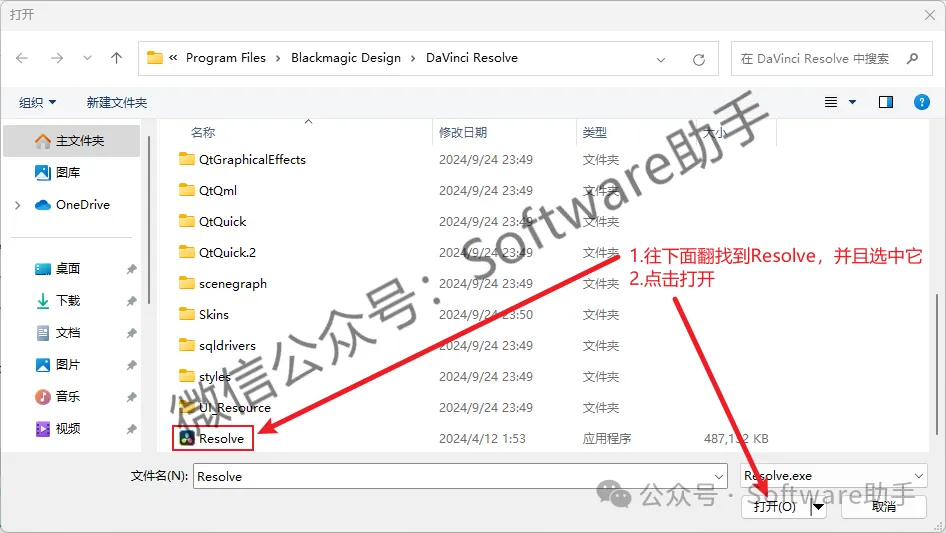Open the 打开 button split arrow
Screen dimensions: 946x533
(x=818, y=507)
